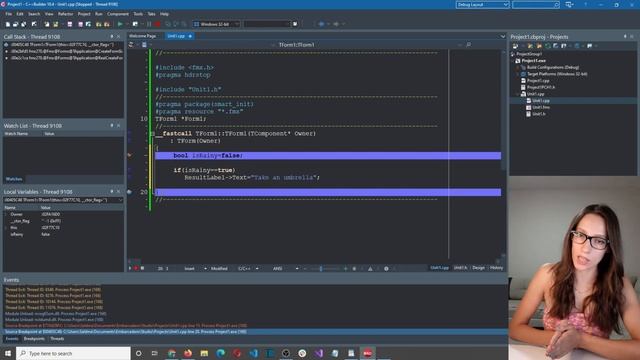Viewport: 640px width, 360px height.
Task: Click the IDE search box in title bar
Action: click(536, 4)
